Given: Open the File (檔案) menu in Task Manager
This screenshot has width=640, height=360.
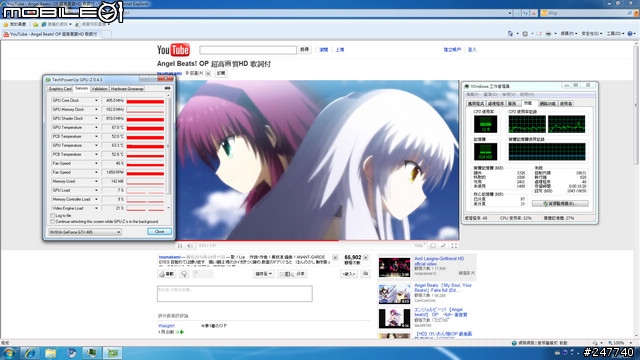Looking at the screenshot, I should click(x=472, y=95).
